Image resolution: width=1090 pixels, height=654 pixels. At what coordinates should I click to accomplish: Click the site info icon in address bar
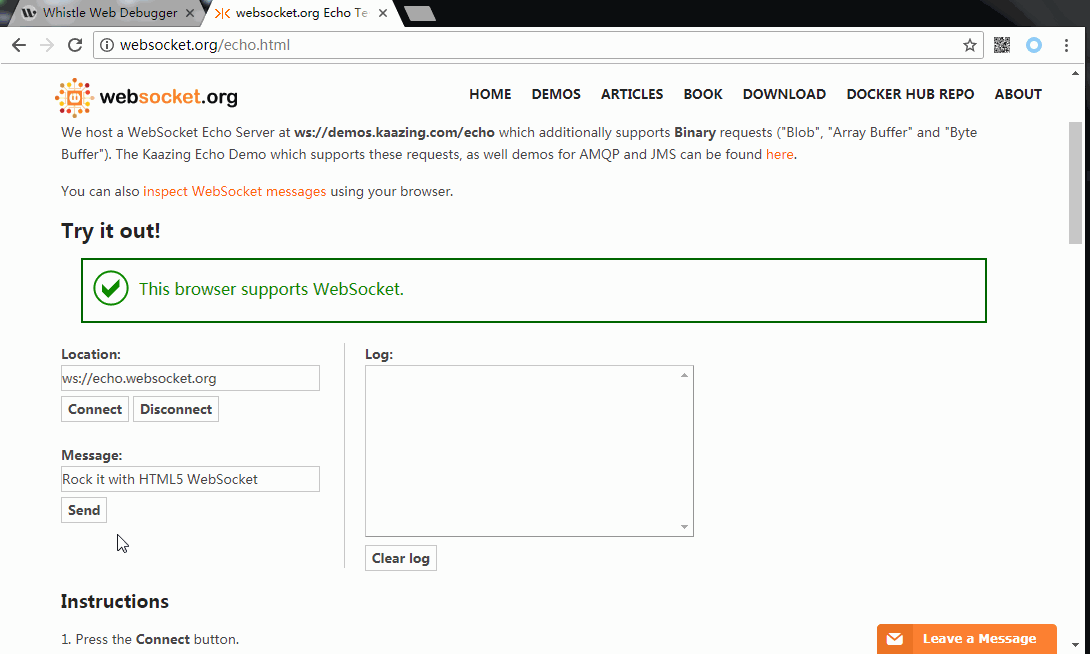[x=106, y=45]
